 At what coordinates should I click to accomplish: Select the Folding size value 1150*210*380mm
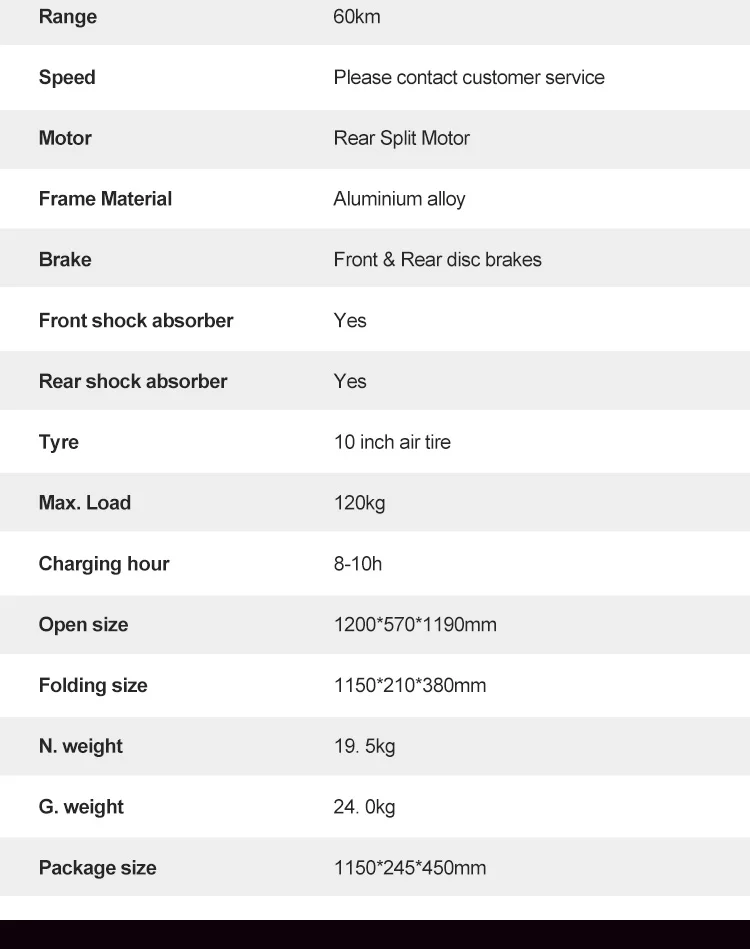pyautogui.click(x=410, y=685)
